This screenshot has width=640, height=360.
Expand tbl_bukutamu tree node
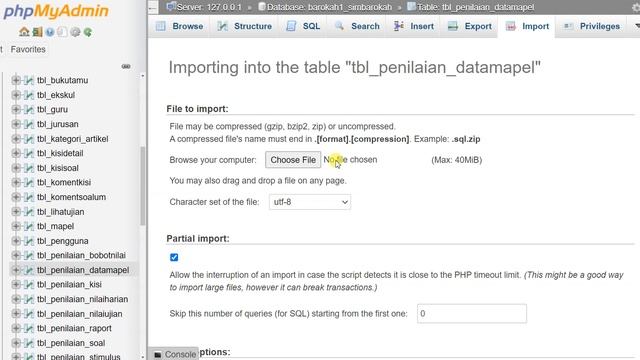[16, 80]
